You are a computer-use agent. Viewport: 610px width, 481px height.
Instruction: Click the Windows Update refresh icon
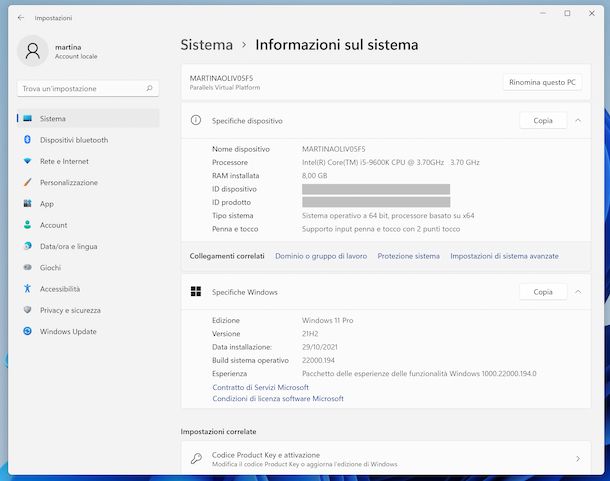(x=27, y=331)
